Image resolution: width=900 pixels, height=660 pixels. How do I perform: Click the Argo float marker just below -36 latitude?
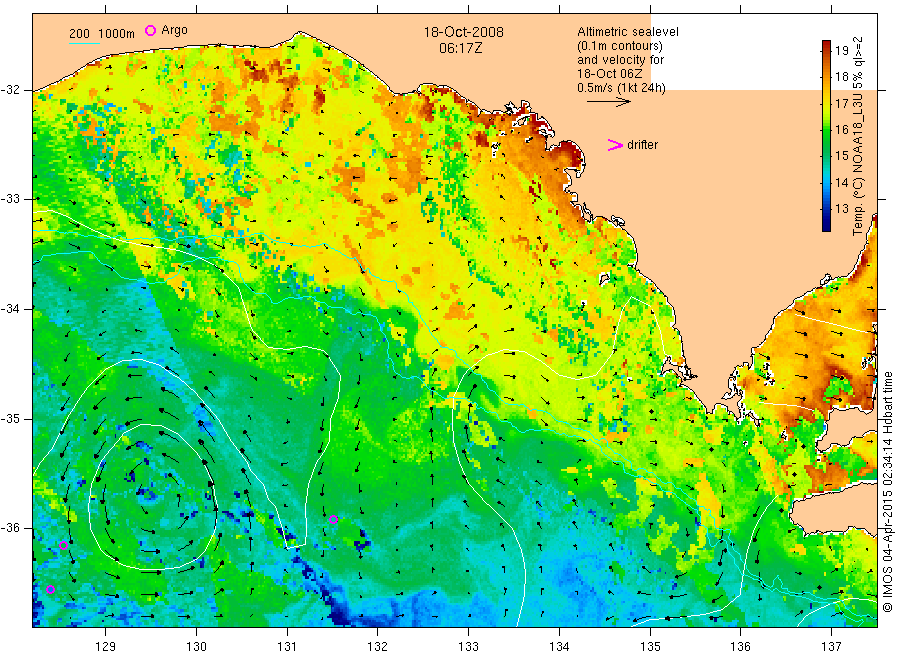coord(64,545)
